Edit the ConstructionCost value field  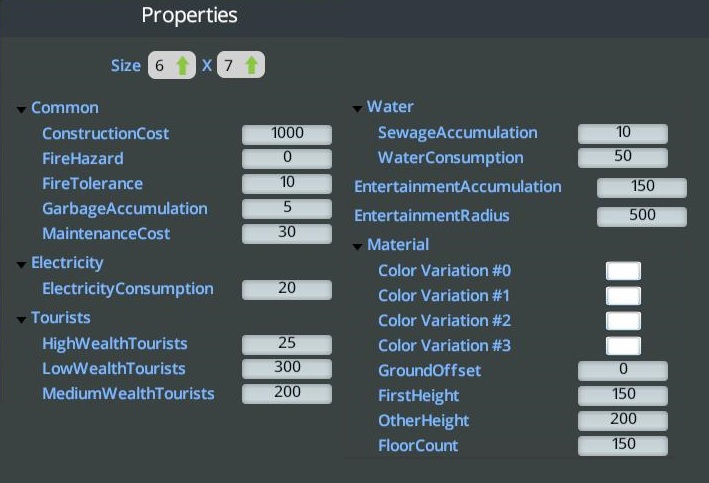click(x=287, y=133)
